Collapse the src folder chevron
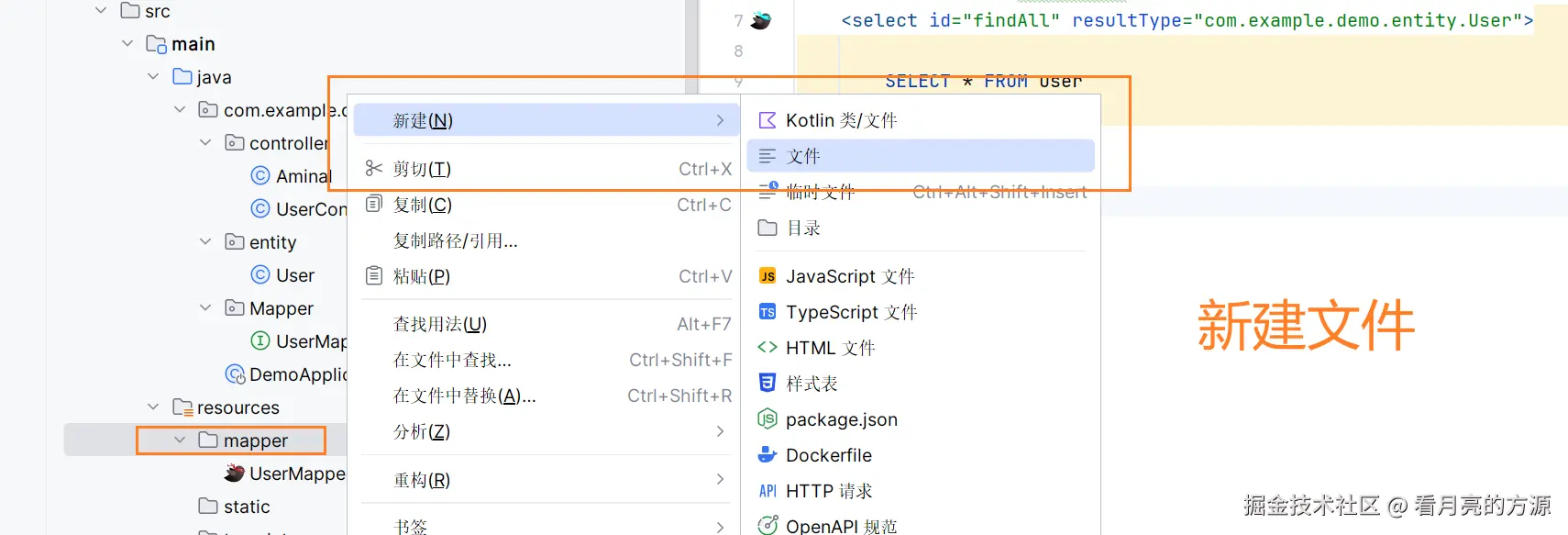This screenshot has height=535, width=1568. tap(101, 10)
